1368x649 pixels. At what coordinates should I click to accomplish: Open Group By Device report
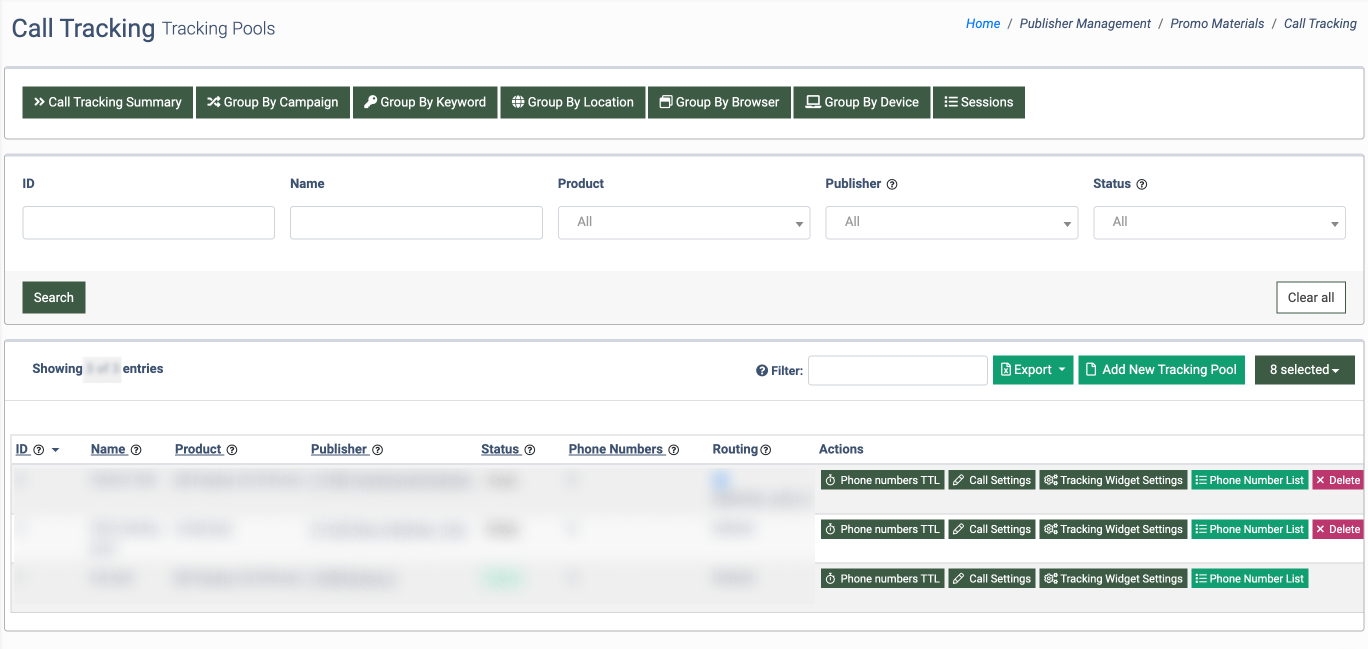pyautogui.click(x=862, y=102)
